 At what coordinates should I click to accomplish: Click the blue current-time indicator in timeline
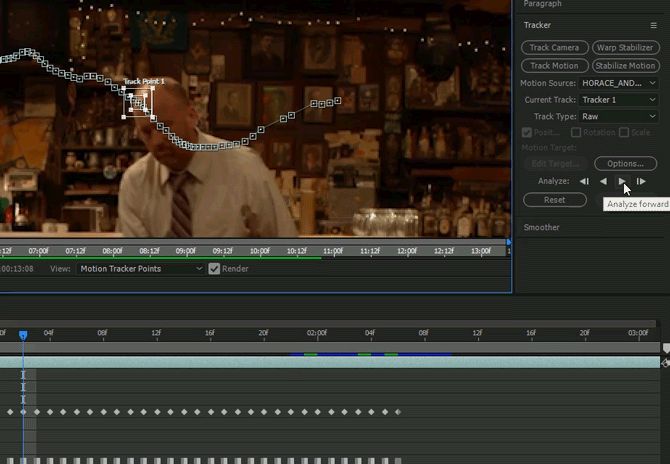click(x=23, y=335)
